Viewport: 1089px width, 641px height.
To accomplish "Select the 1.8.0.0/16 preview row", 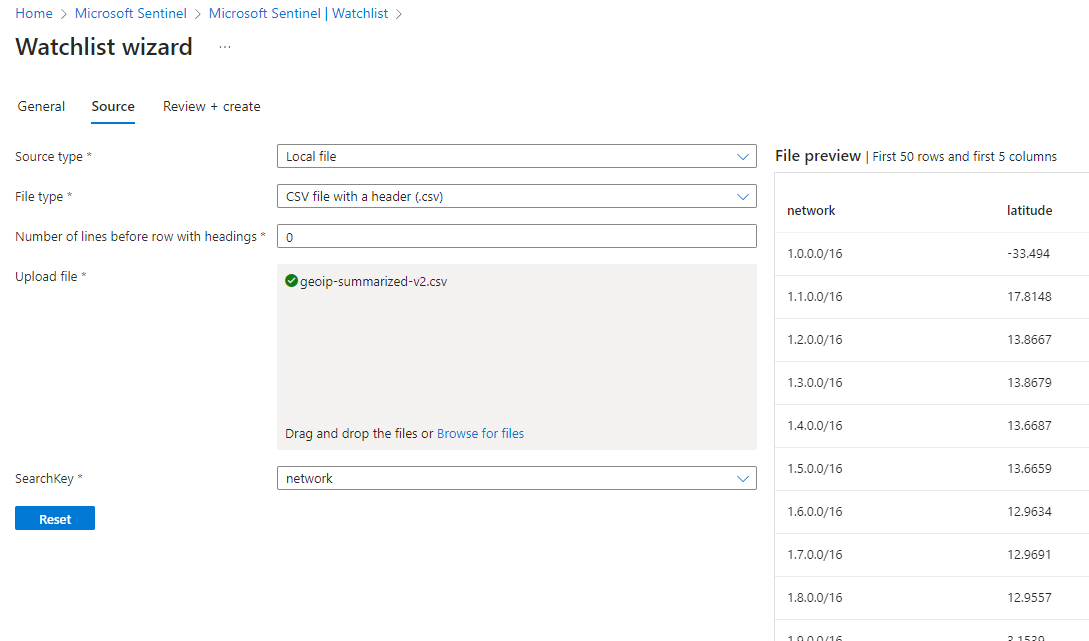I will coord(932,598).
